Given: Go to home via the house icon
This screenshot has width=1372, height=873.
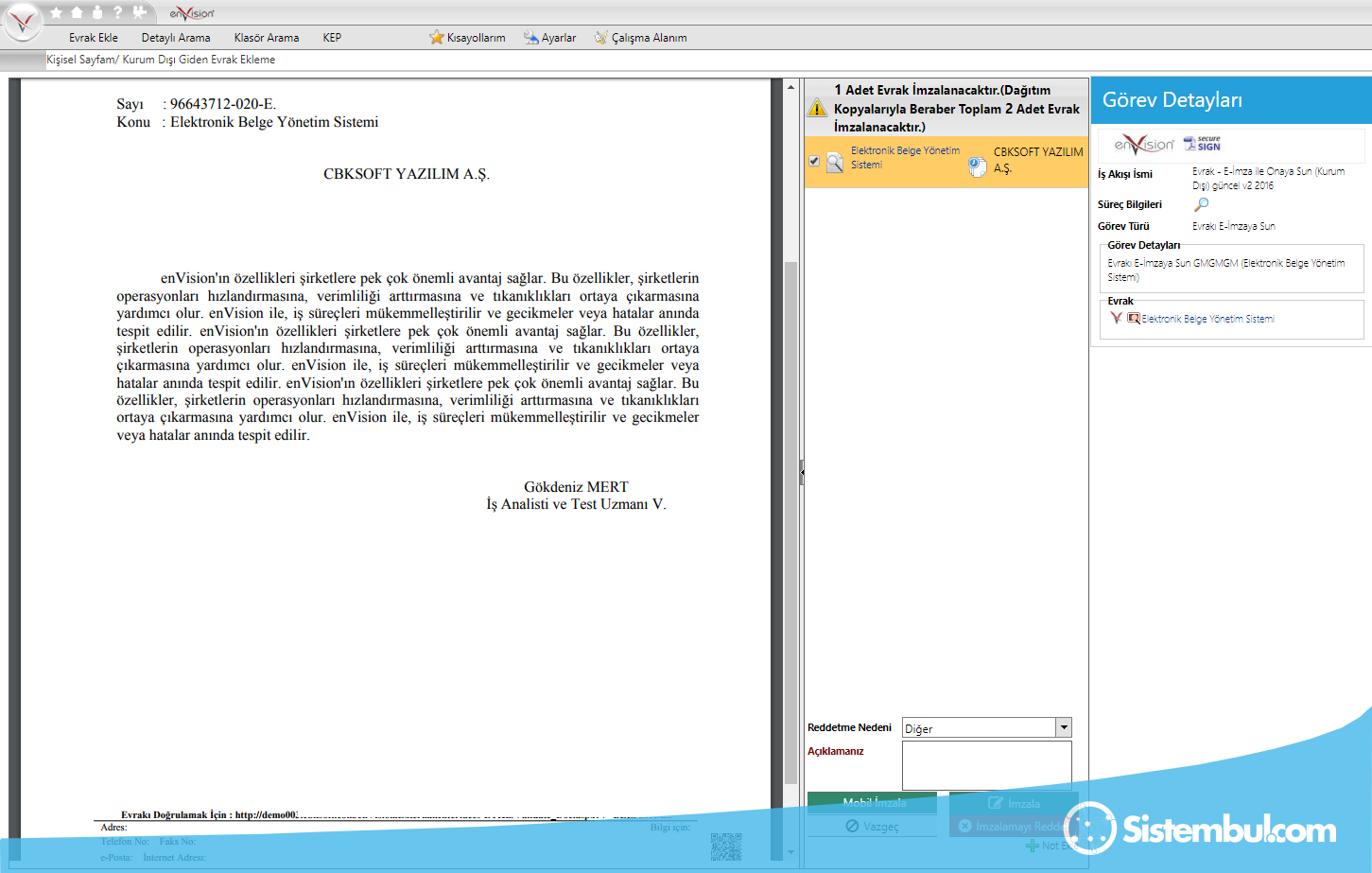Looking at the screenshot, I should (77, 12).
